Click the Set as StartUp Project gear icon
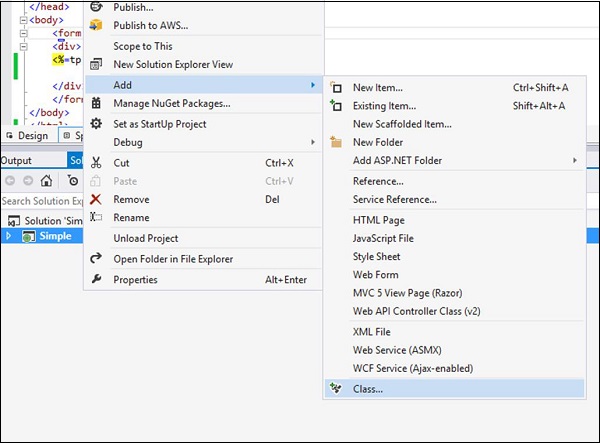This screenshot has height=443, width=600. click(x=97, y=124)
